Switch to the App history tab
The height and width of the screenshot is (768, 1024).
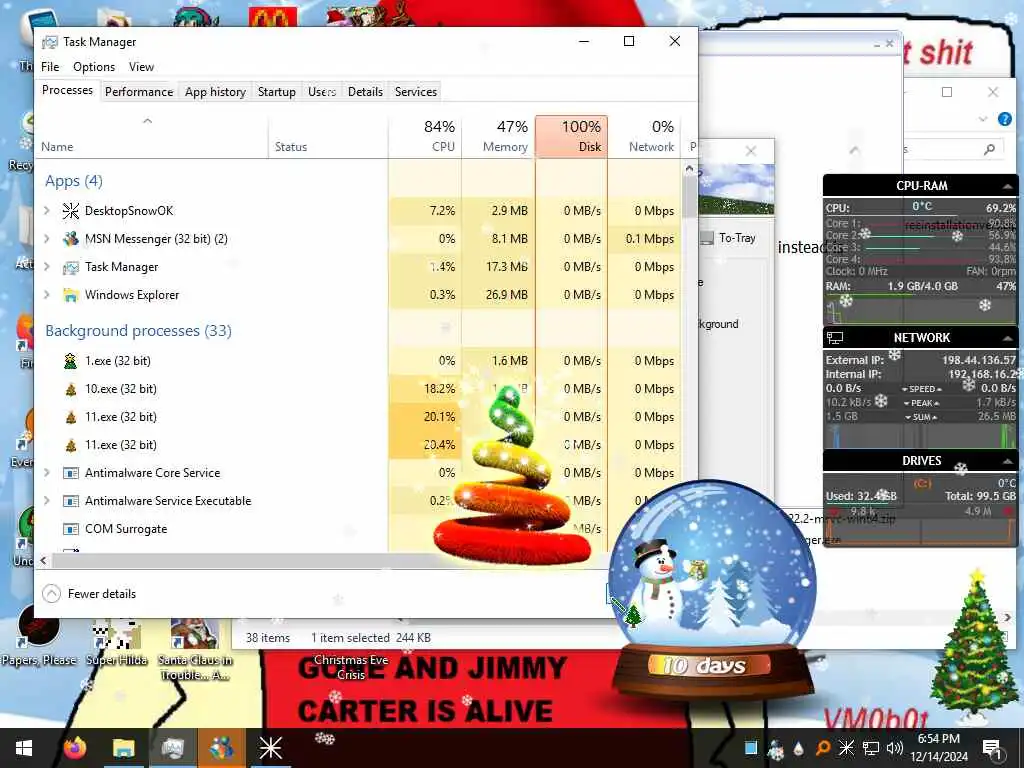215,91
